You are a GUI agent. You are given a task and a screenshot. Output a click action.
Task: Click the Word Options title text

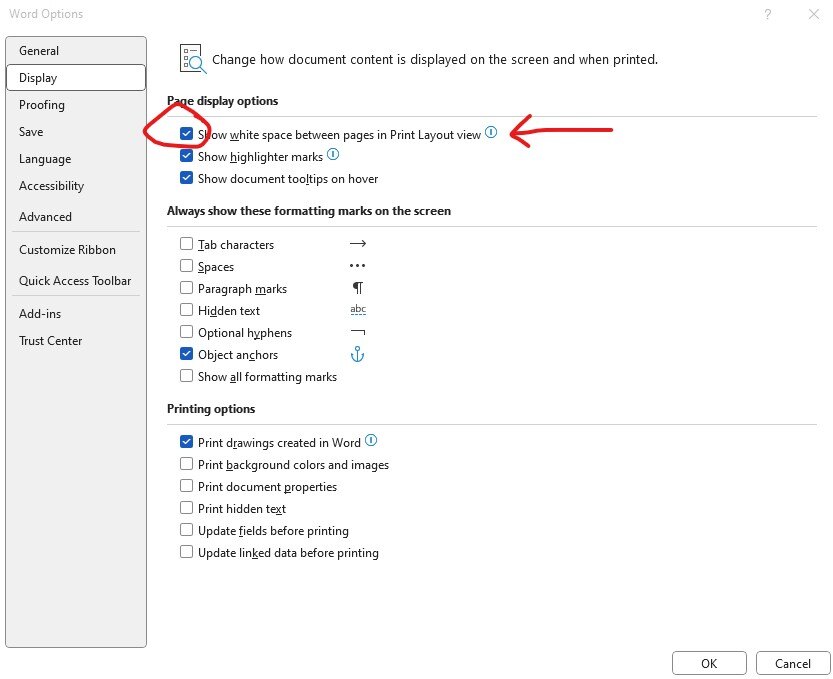(x=46, y=14)
